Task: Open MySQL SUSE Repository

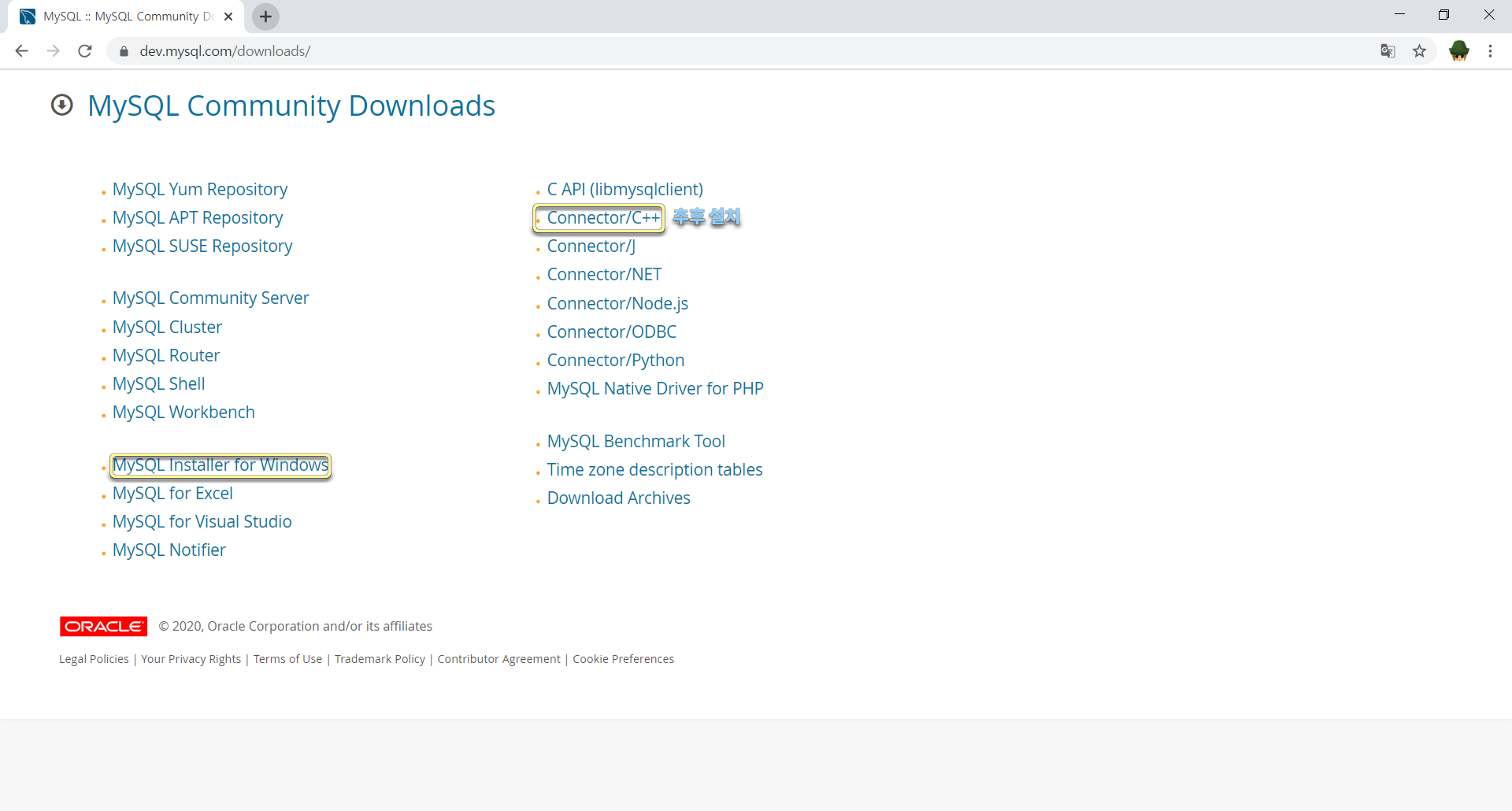Action: (x=202, y=246)
